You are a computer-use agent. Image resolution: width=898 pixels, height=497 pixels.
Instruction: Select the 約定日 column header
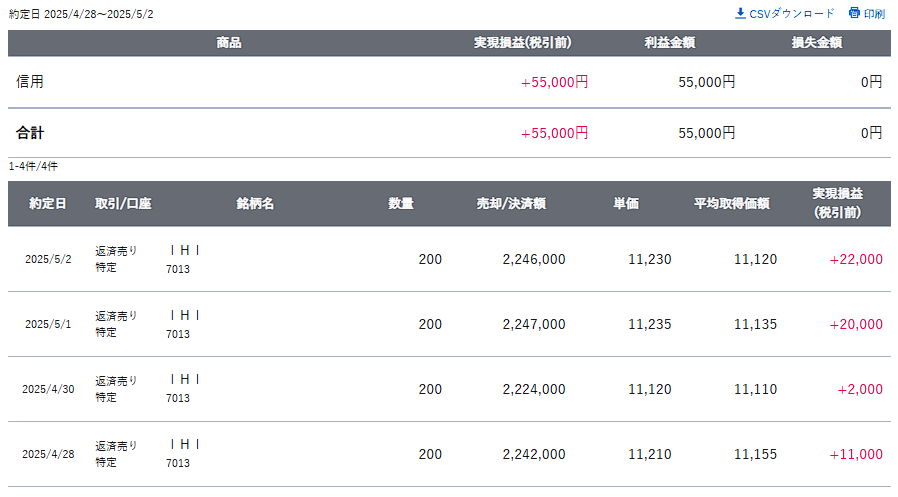point(48,204)
